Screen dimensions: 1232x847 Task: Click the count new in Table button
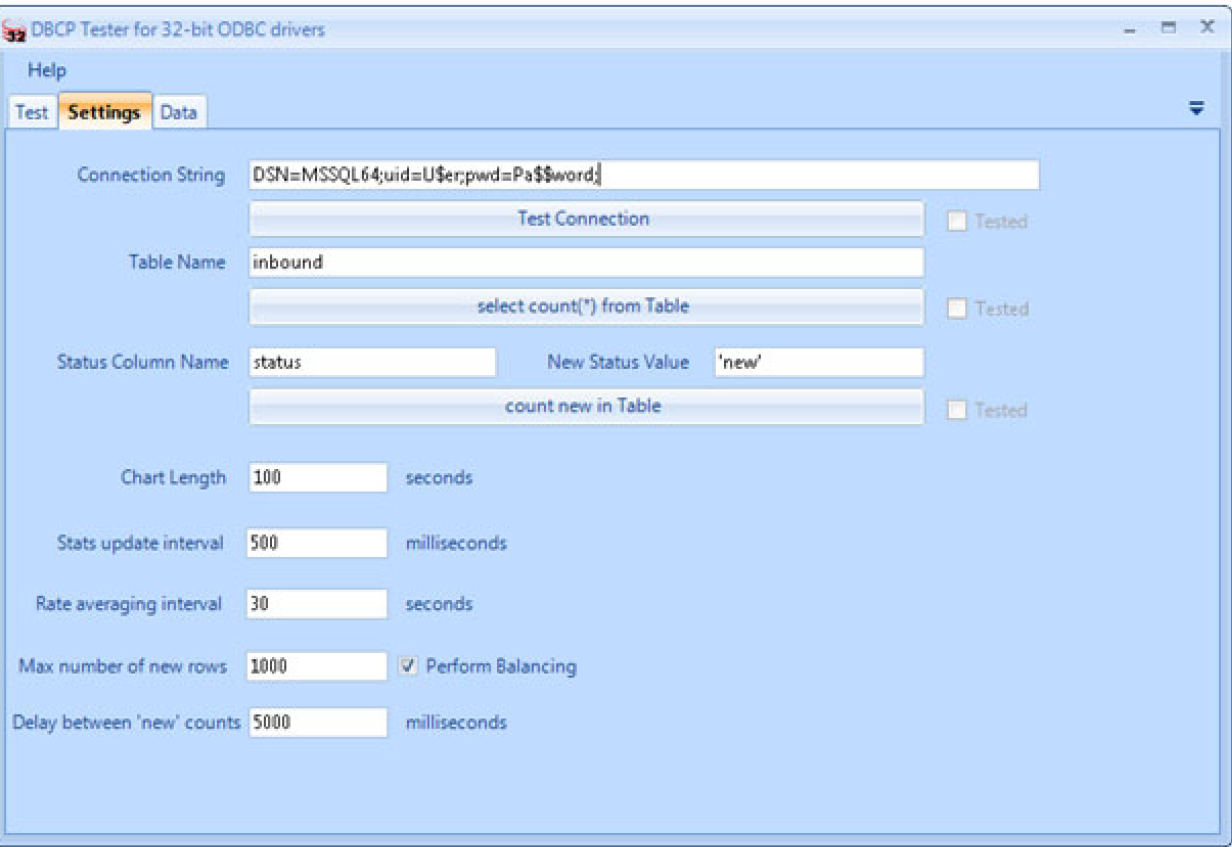pos(585,407)
